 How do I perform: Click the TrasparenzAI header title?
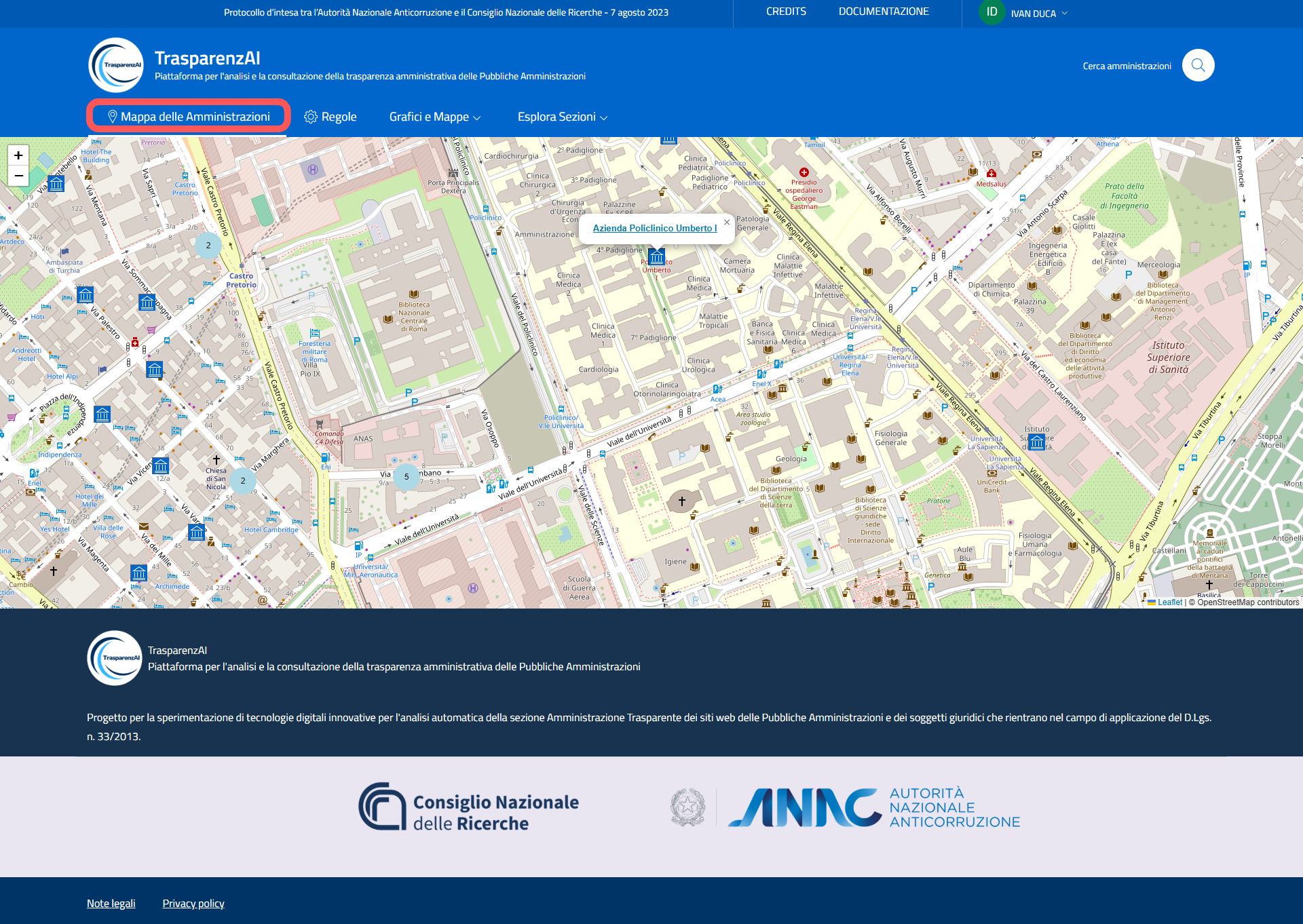(207, 58)
